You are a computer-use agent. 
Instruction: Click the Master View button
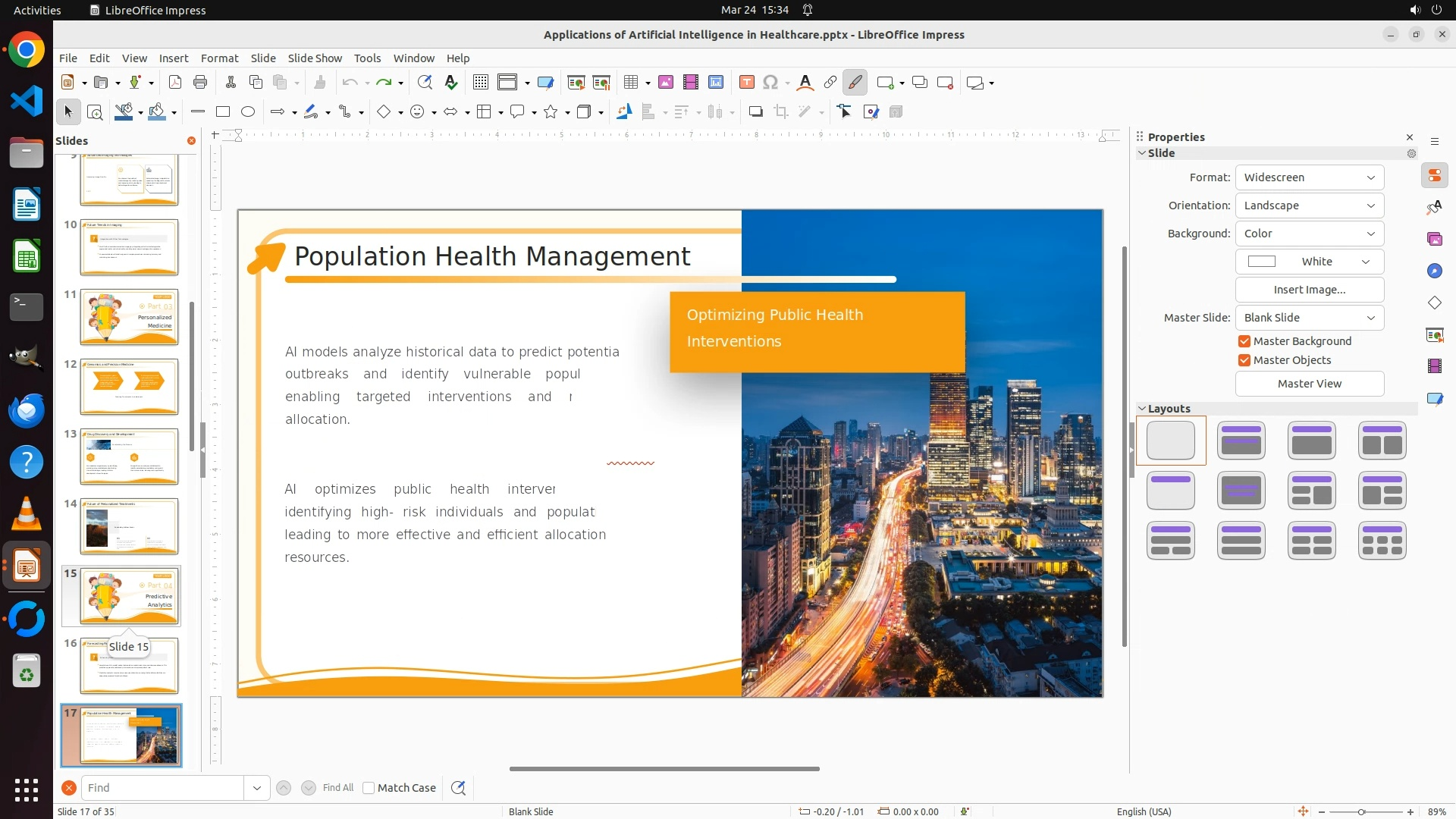click(1309, 384)
